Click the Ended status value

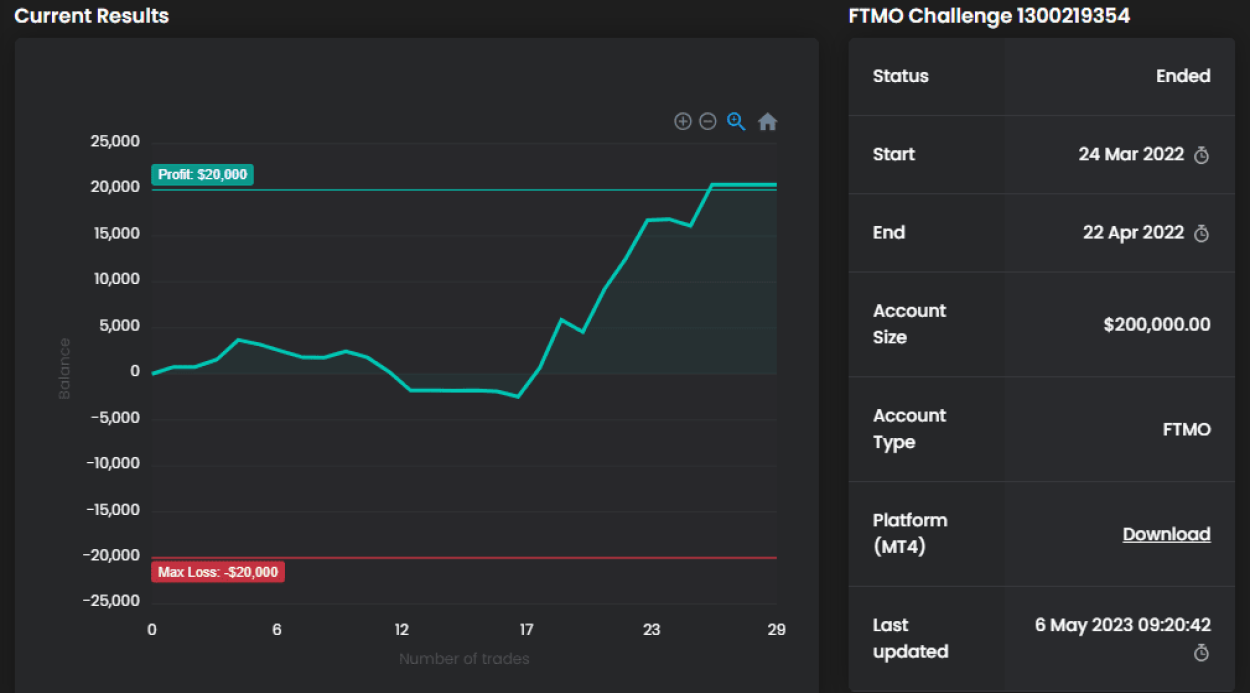pos(1183,76)
